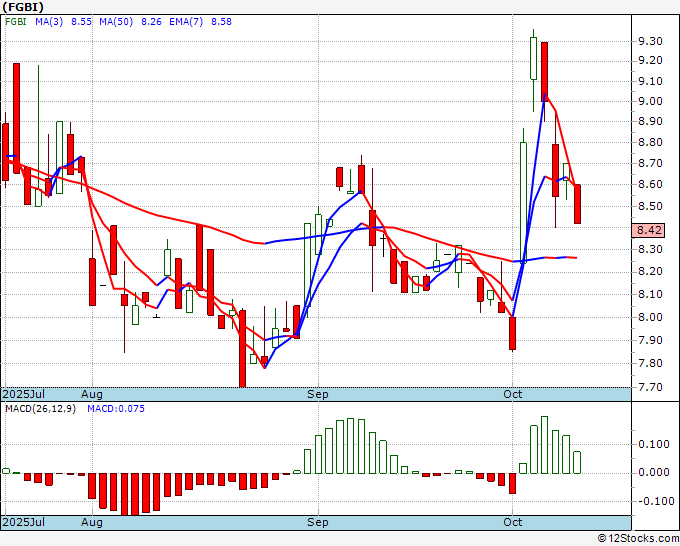Screen dimensions: 680x546
Task: Select the 8.30 price axis label
Action: (650, 249)
